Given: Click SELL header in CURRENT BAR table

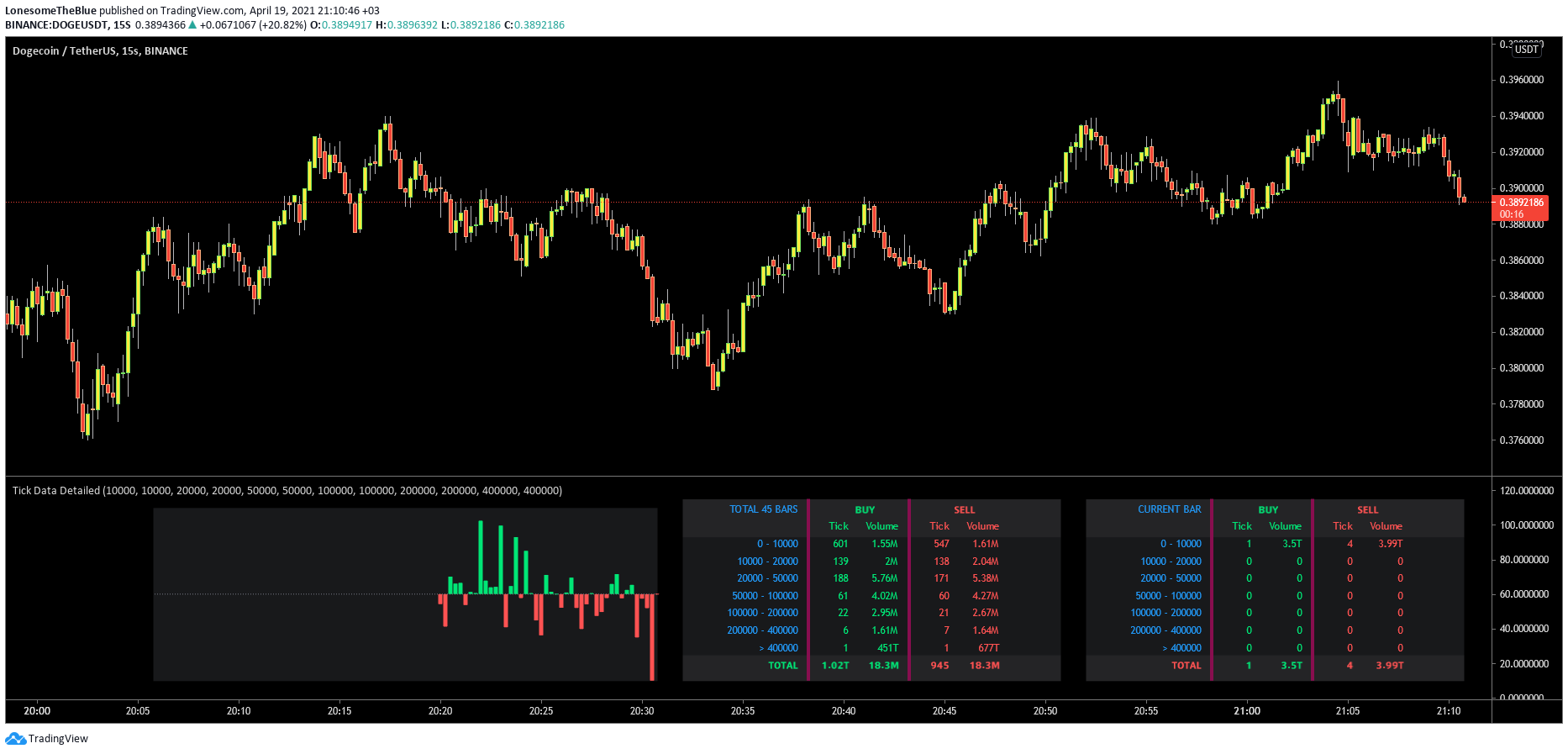Looking at the screenshot, I should pyautogui.click(x=1367, y=510).
